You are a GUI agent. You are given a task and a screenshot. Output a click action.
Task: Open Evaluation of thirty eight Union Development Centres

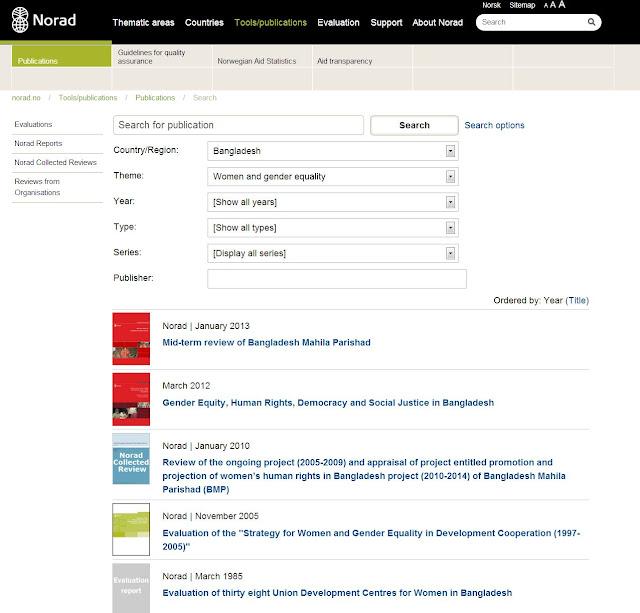click(x=337, y=593)
